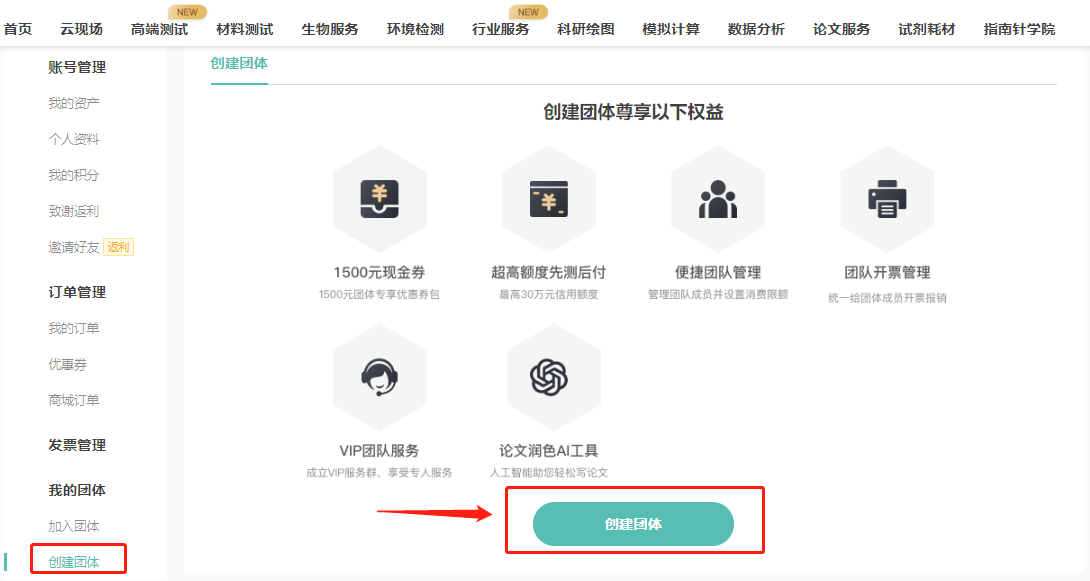The image size is (1090, 581).
Task: Open the 材料测试 navigation menu
Action: pos(242,29)
